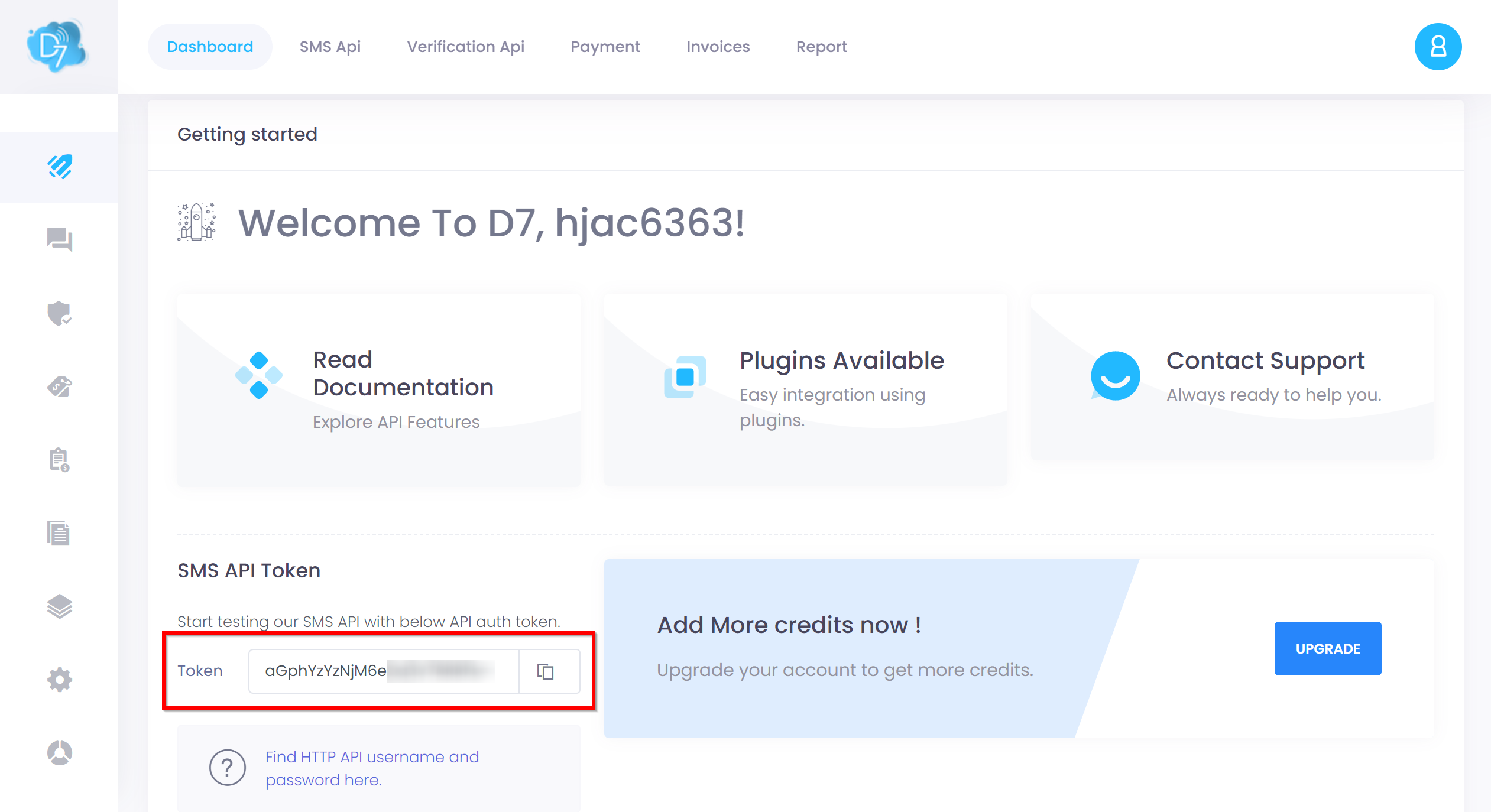The width and height of the screenshot is (1491, 812).
Task: Go to the Invoices tab
Action: click(718, 47)
